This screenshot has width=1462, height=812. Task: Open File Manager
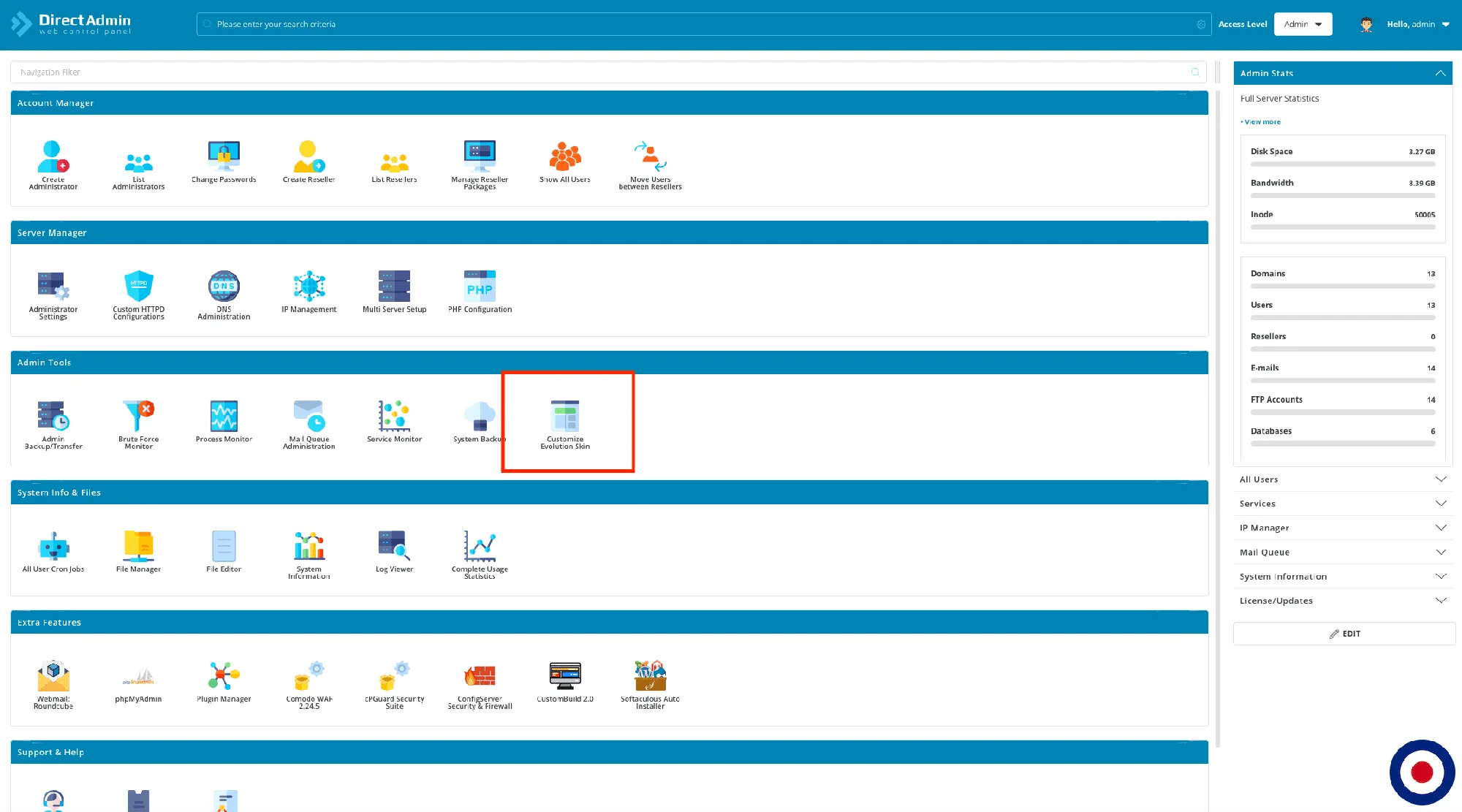tap(138, 551)
